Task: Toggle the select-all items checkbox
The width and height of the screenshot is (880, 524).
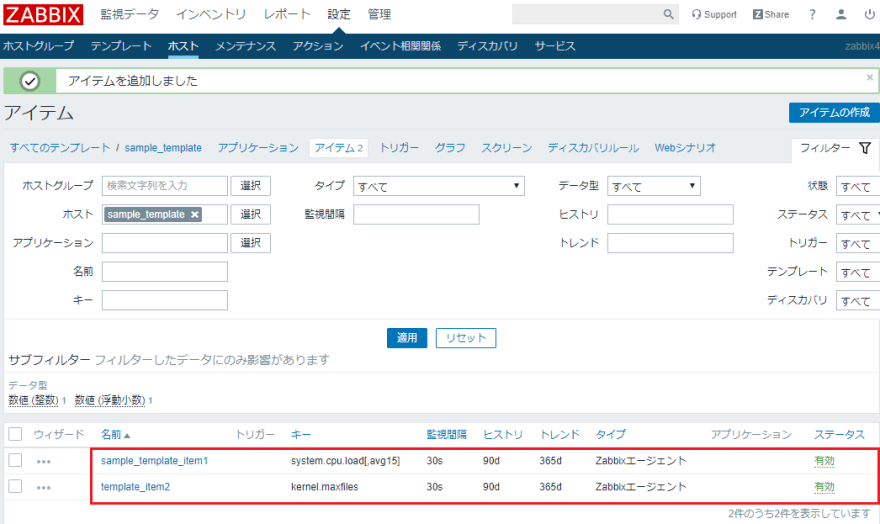Action: pos(15,434)
